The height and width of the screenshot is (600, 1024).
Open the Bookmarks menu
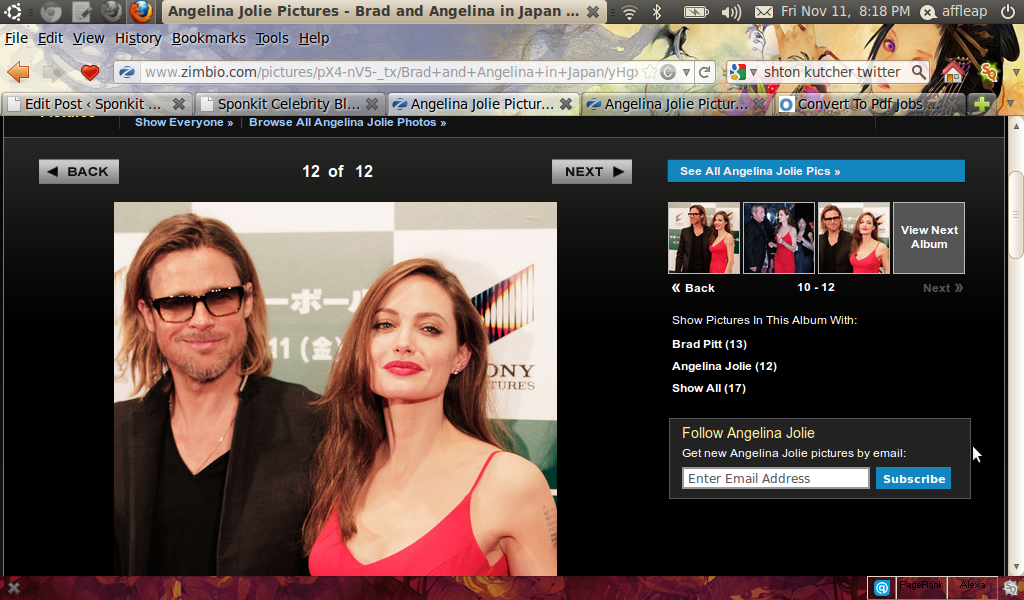(x=208, y=39)
